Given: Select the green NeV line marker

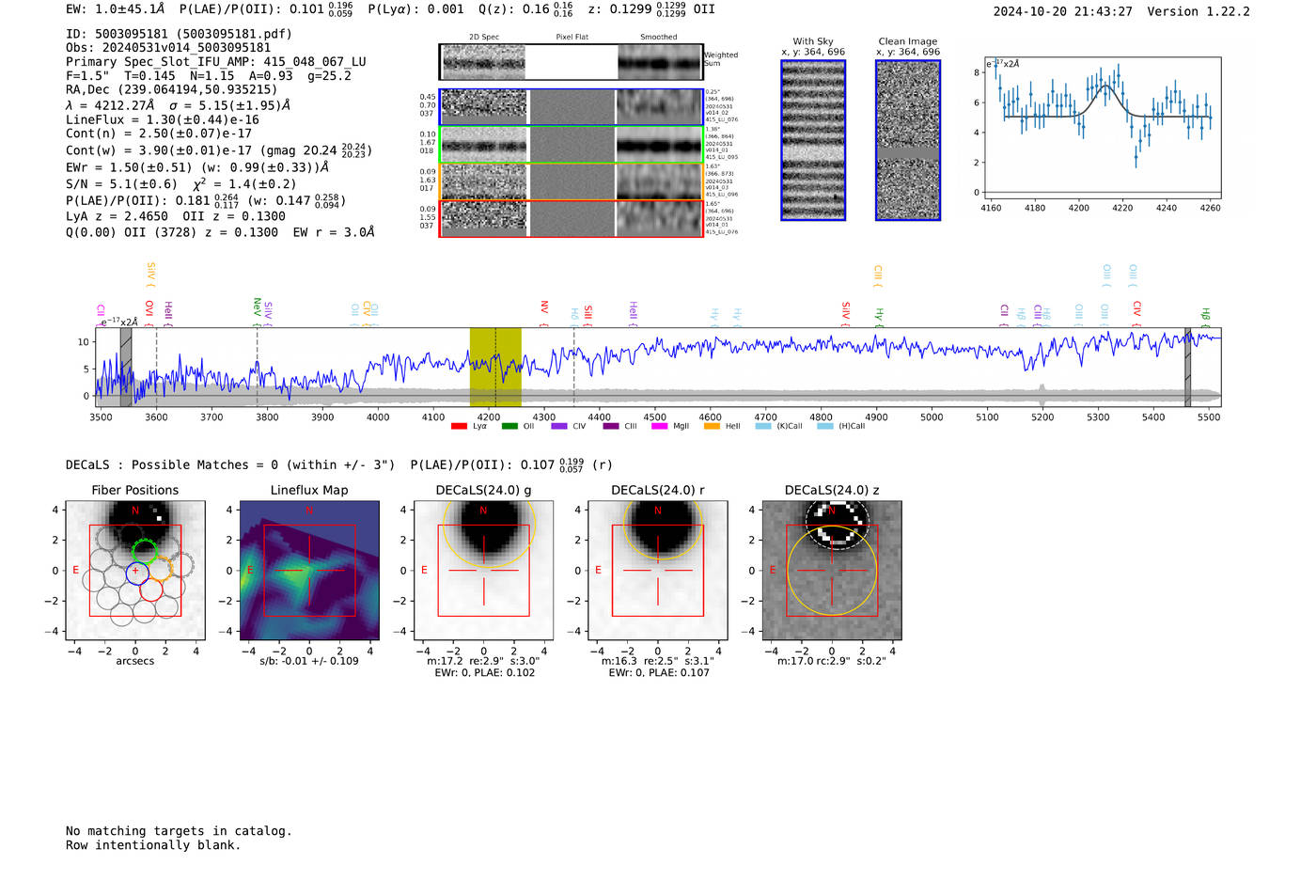Looking at the screenshot, I should (257, 312).
